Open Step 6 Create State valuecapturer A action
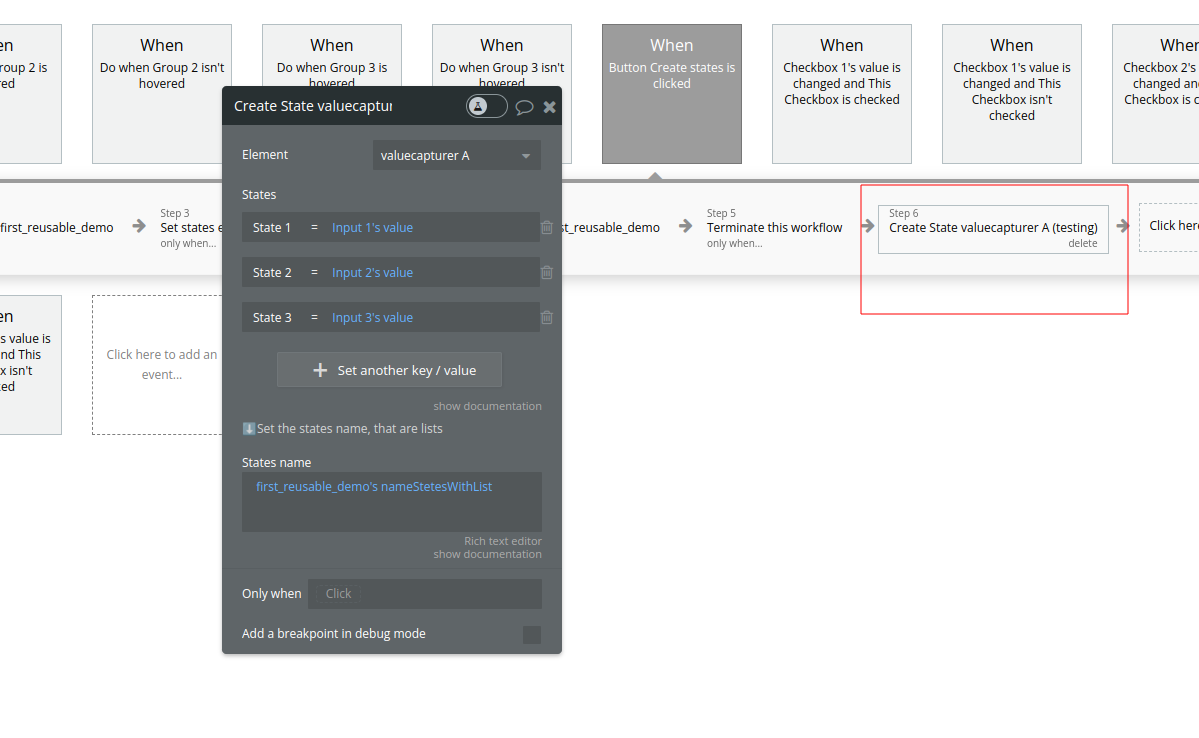1199x738 pixels. [x=993, y=227]
